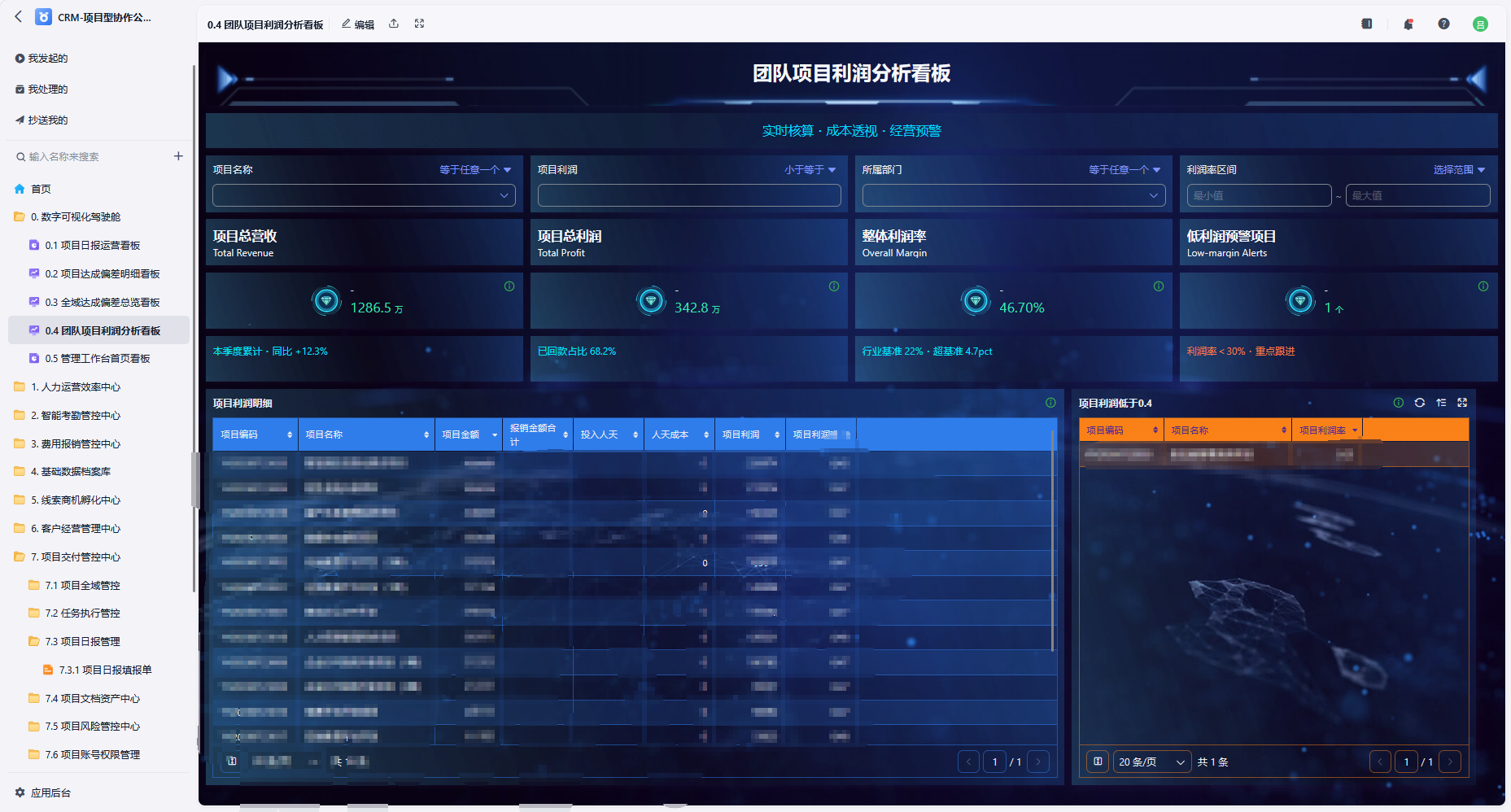The width and height of the screenshot is (1511, 812).
Task: Click the plus icon beside sidebar search
Action: click(x=178, y=156)
